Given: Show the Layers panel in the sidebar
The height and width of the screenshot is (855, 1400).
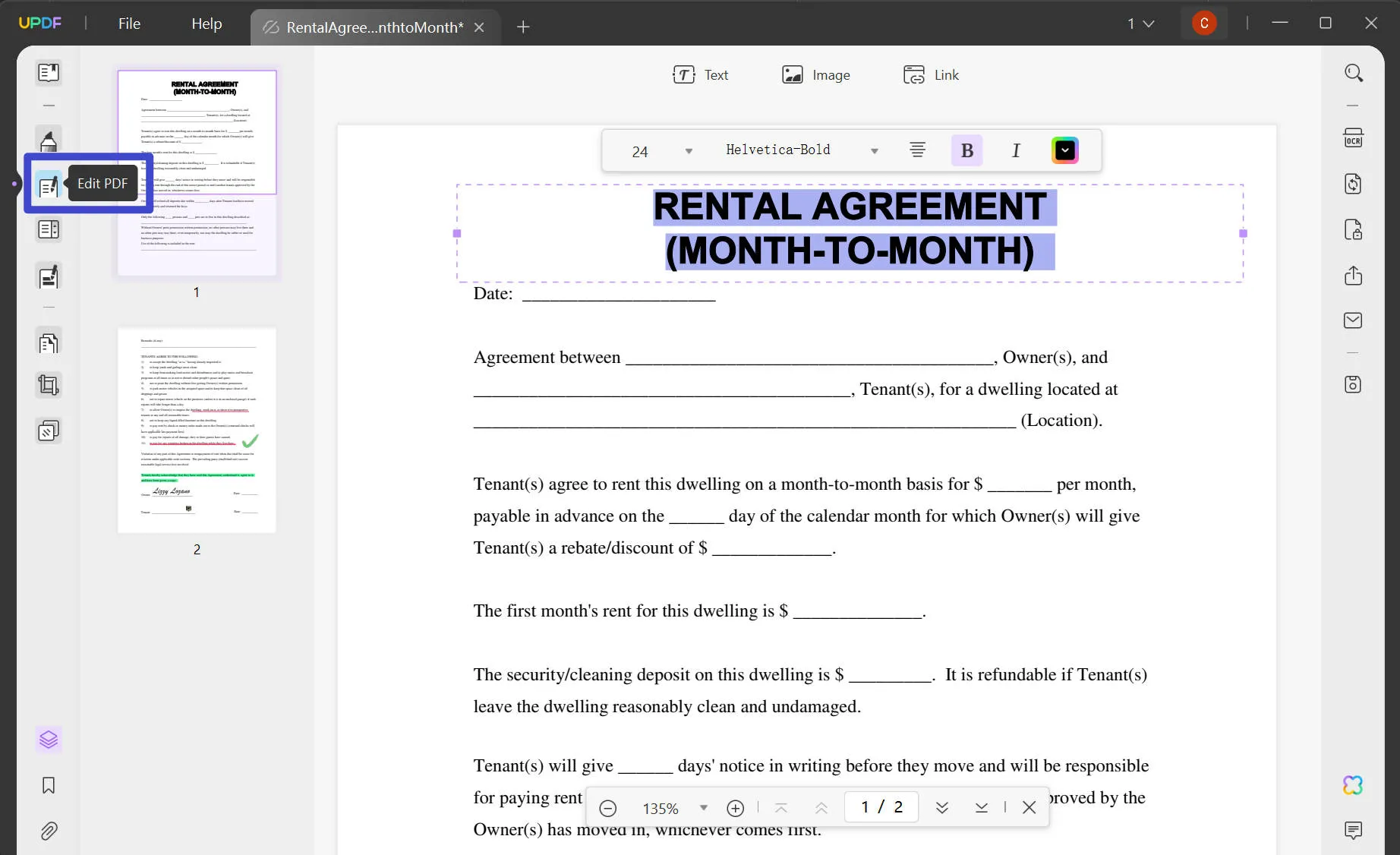Looking at the screenshot, I should pos(49,740).
